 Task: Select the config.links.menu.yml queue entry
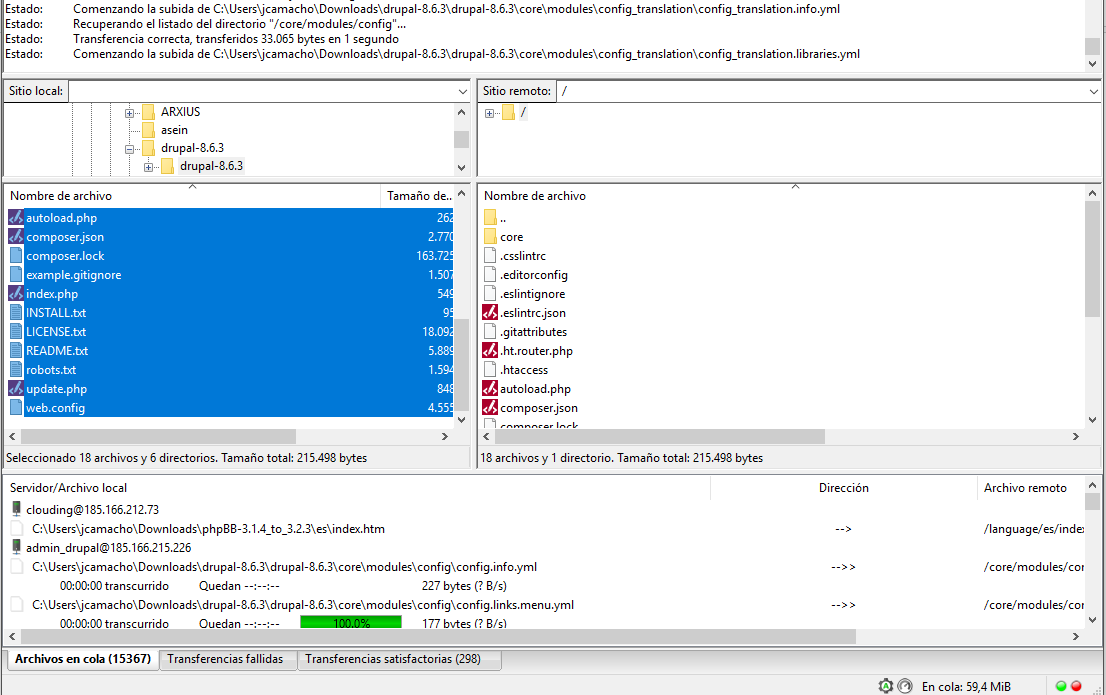pyautogui.click(x=303, y=605)
